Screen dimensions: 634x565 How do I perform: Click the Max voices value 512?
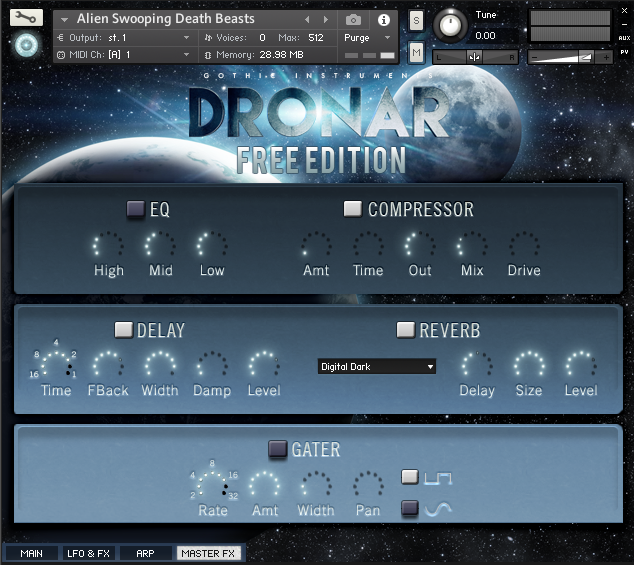[315, 38]
